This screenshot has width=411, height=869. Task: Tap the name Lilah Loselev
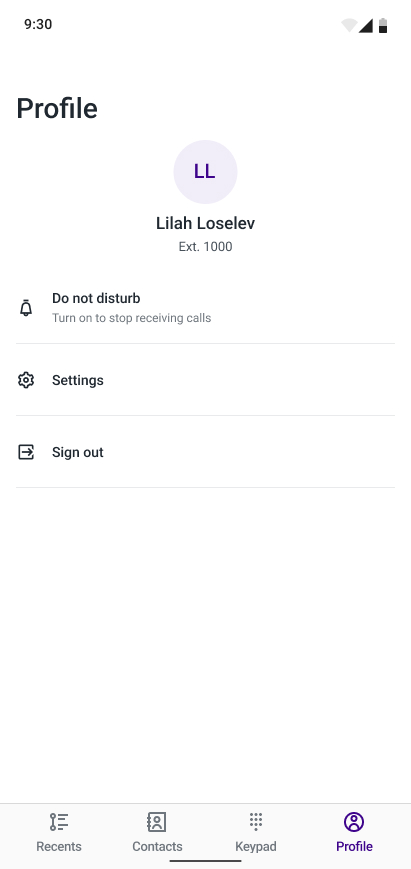206,223
